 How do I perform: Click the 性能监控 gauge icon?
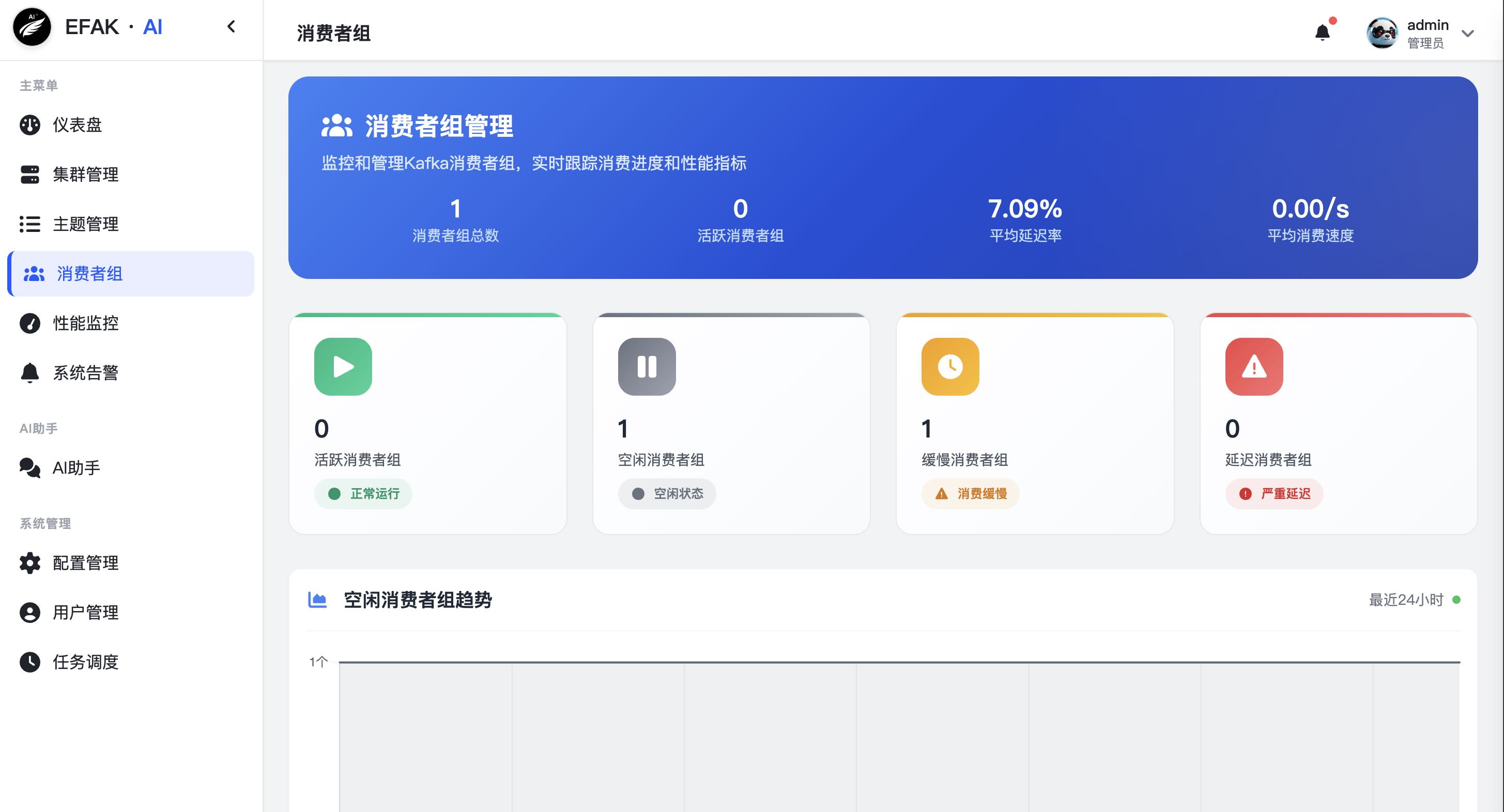click(30, 323)
